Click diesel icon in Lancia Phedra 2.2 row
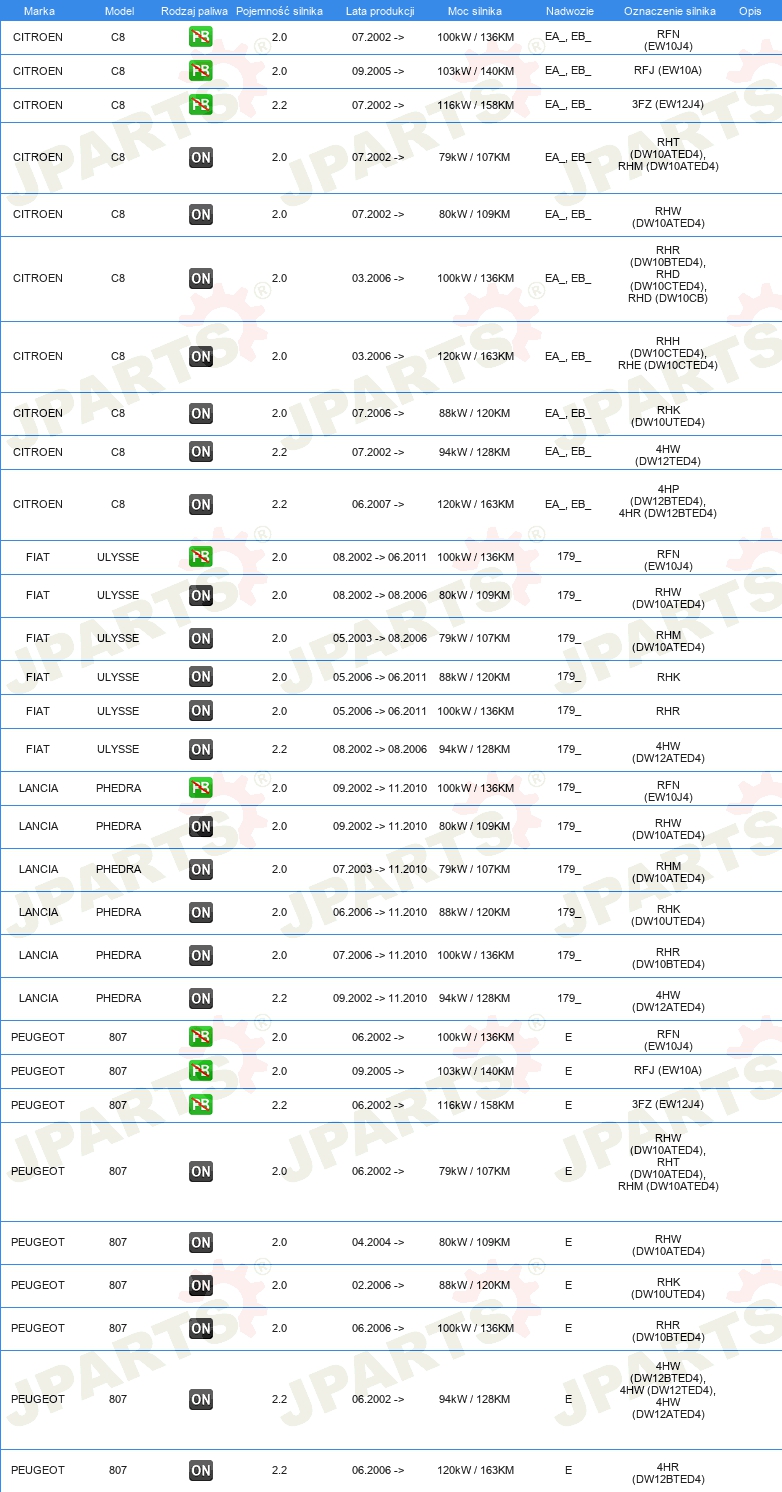Image resolution: width=782 pixels, height=1492 pixels. tap(201, 998)
